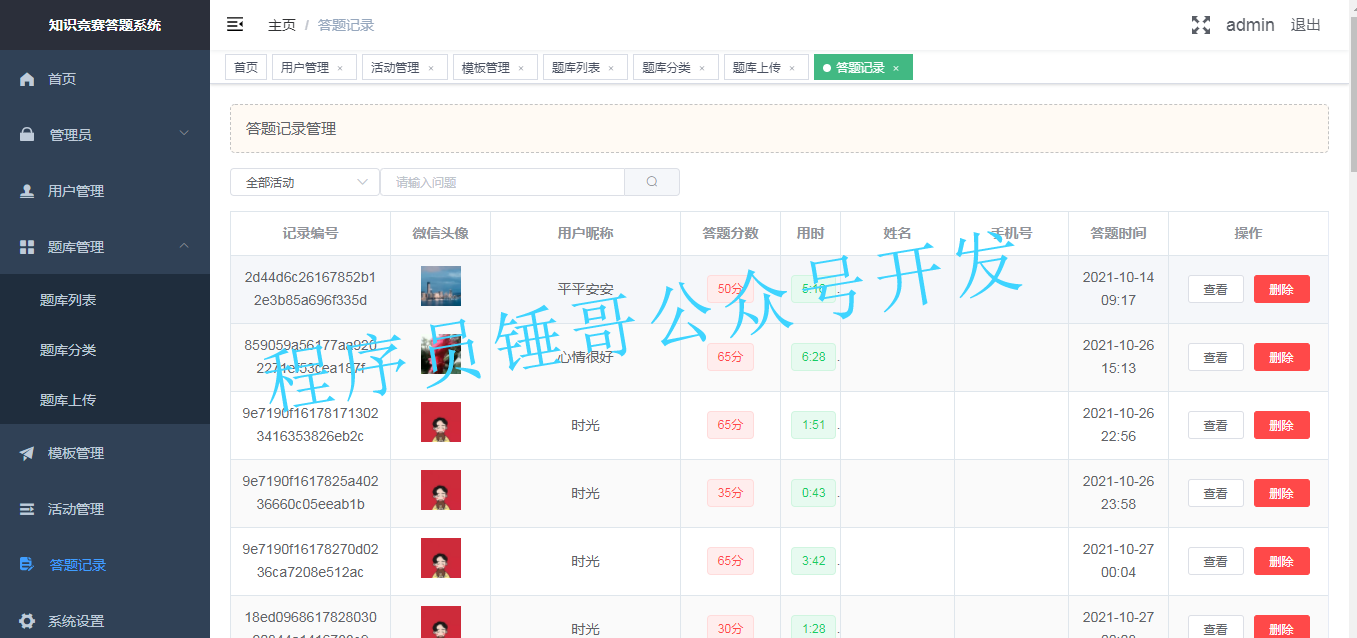
Task: Delete the record dated 2021-10-26 15:13
Action: point(1282,357)
